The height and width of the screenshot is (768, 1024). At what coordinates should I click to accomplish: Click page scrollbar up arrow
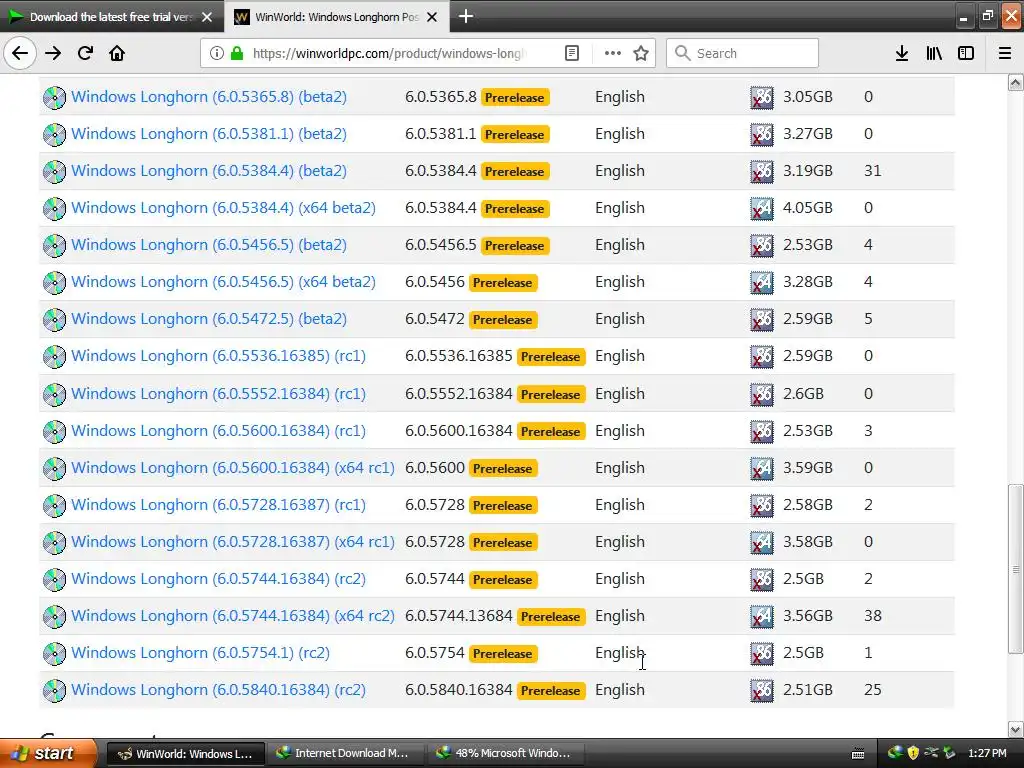tap(1016, 82)
